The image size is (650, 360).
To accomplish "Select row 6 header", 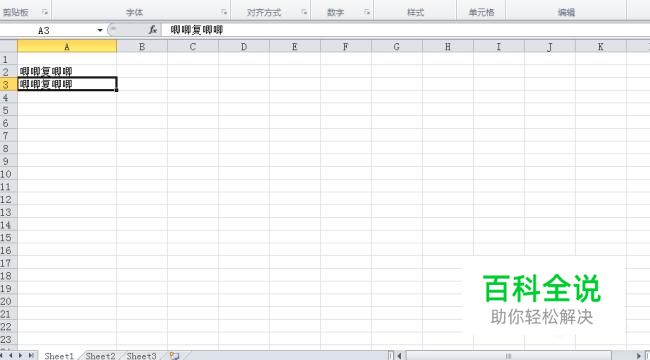I will [8, 123].
